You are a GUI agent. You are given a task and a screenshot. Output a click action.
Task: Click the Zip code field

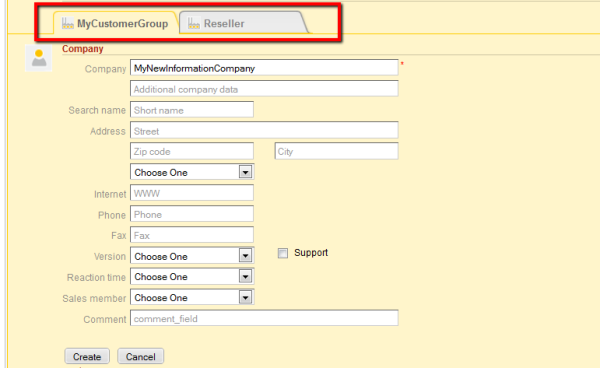pyautogui.click(x=192, y=151)
